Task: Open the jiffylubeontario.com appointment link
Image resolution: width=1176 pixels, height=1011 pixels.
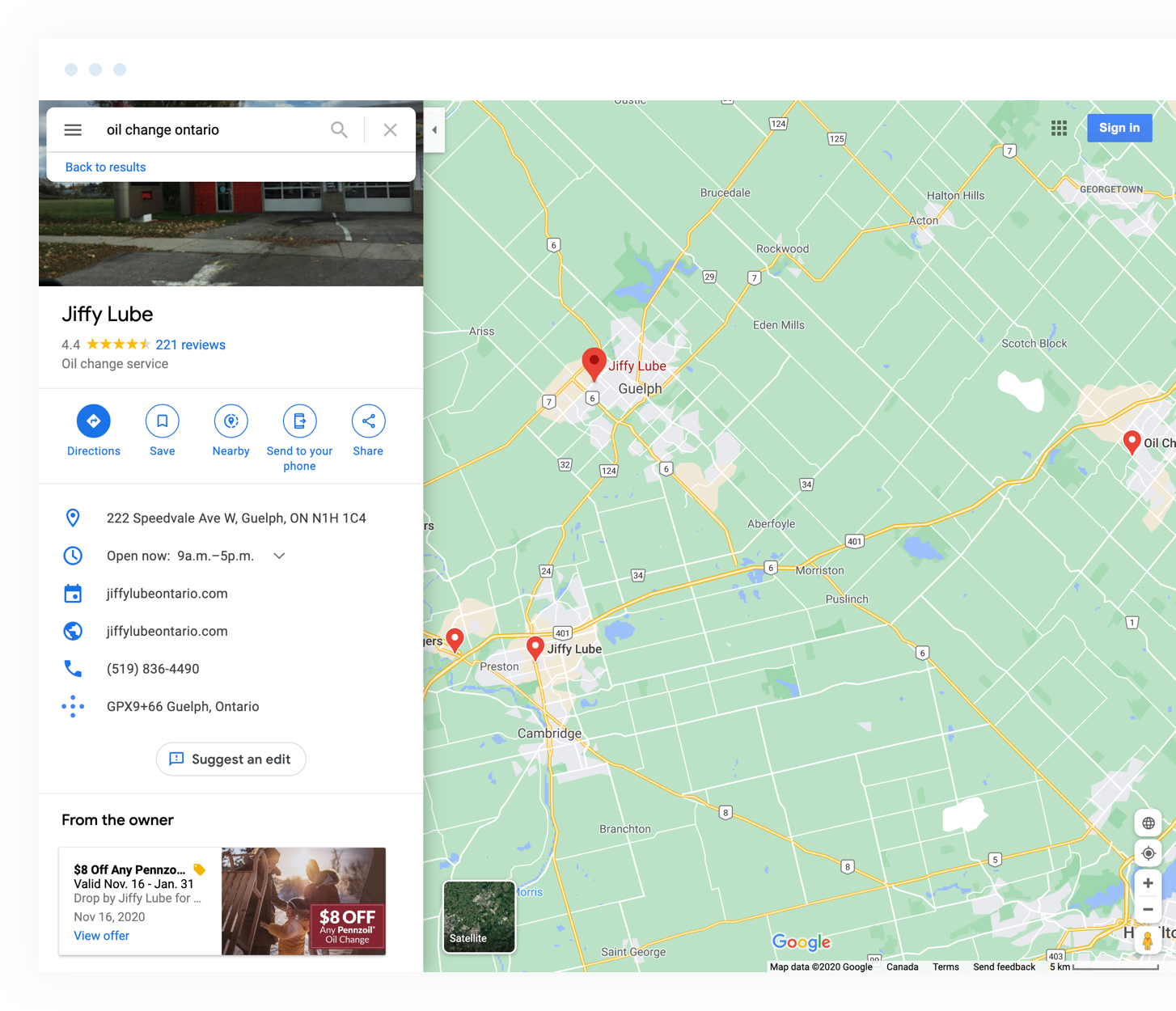Action: coord(167,594)
